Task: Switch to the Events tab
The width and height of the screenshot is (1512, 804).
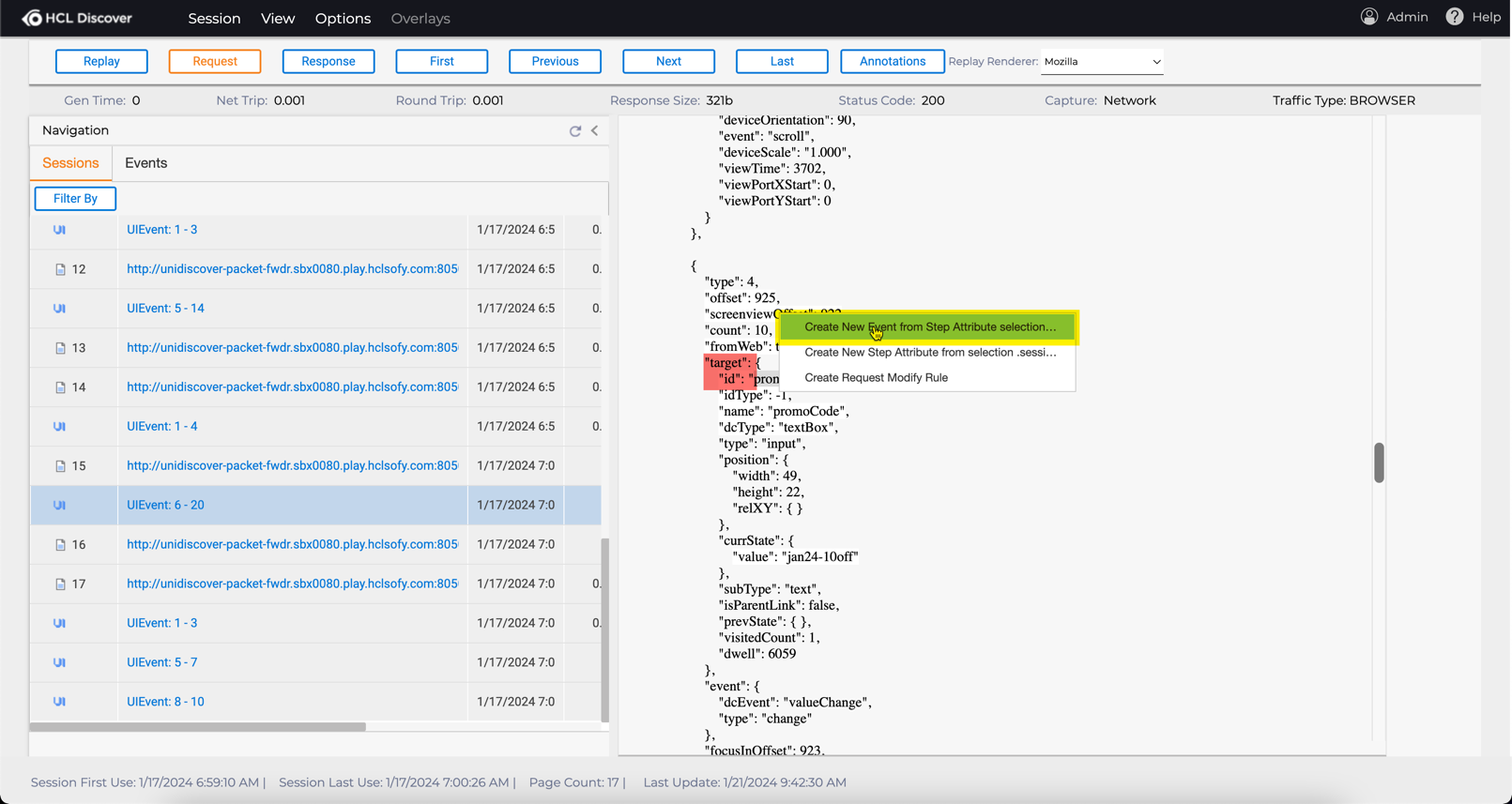Action: point(146,163)
